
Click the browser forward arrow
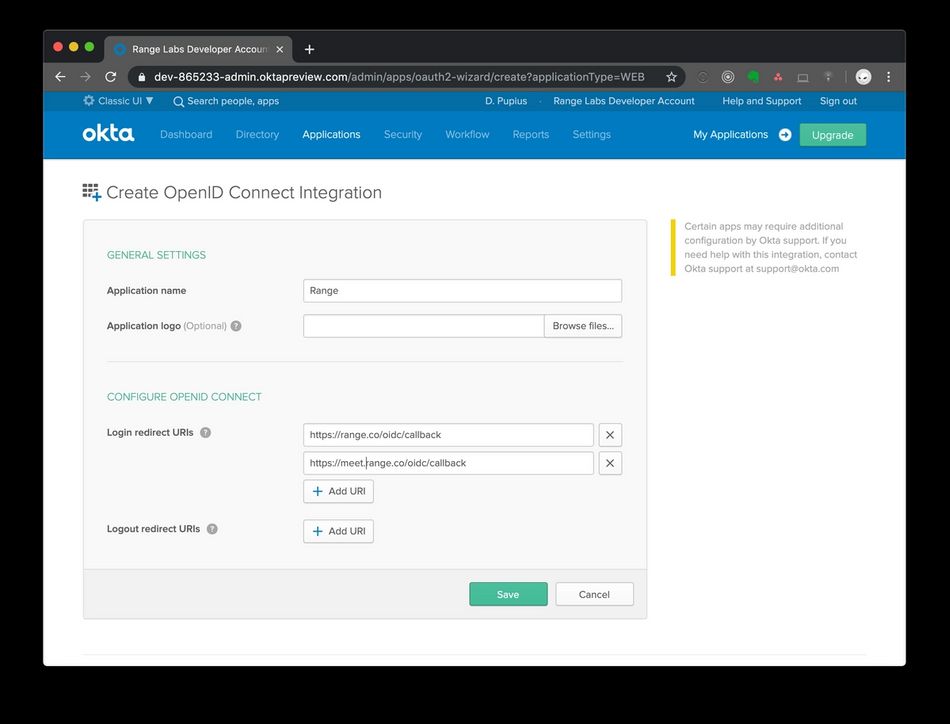point(85,77)
